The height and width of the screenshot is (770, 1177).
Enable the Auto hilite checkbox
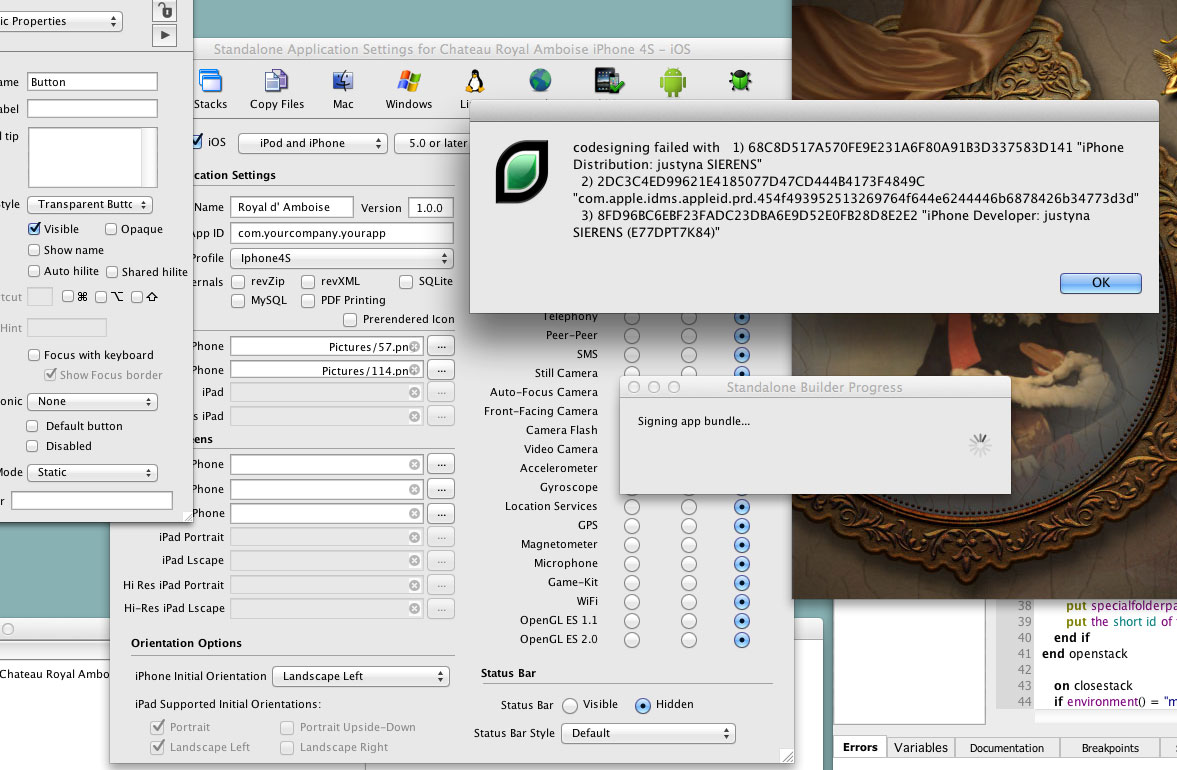pos(35,271)
